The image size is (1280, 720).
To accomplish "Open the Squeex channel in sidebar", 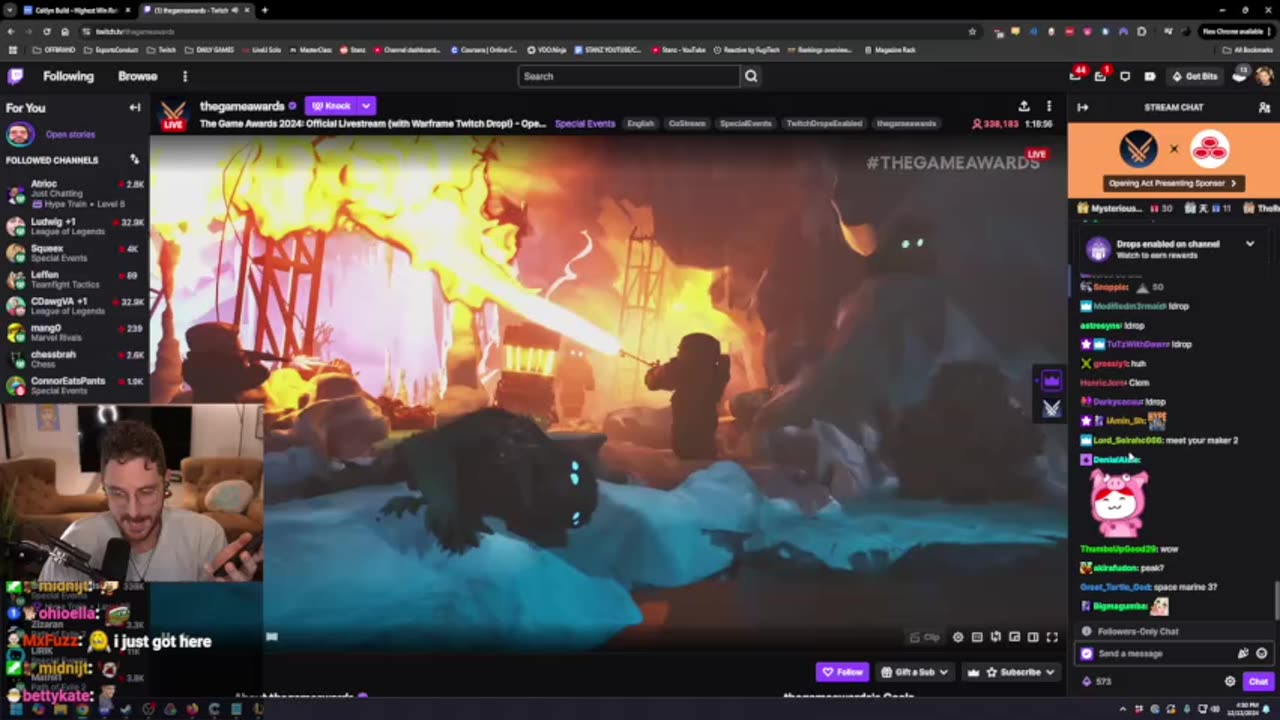I will pyautogui.click(x=75, y=253).
